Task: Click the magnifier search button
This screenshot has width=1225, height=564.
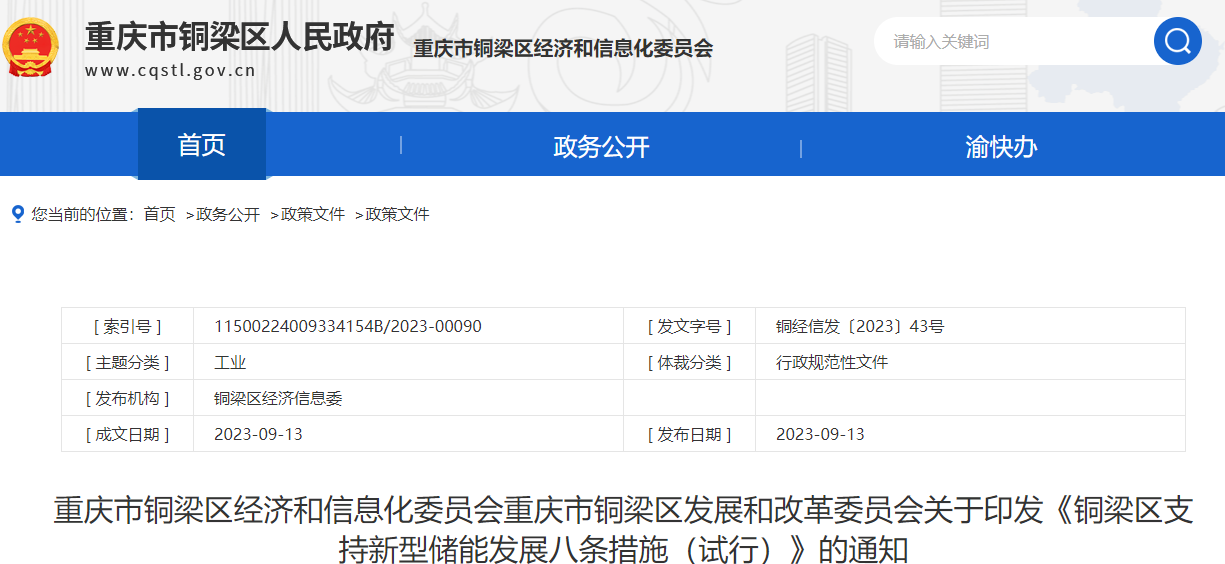Action: 1177,41
